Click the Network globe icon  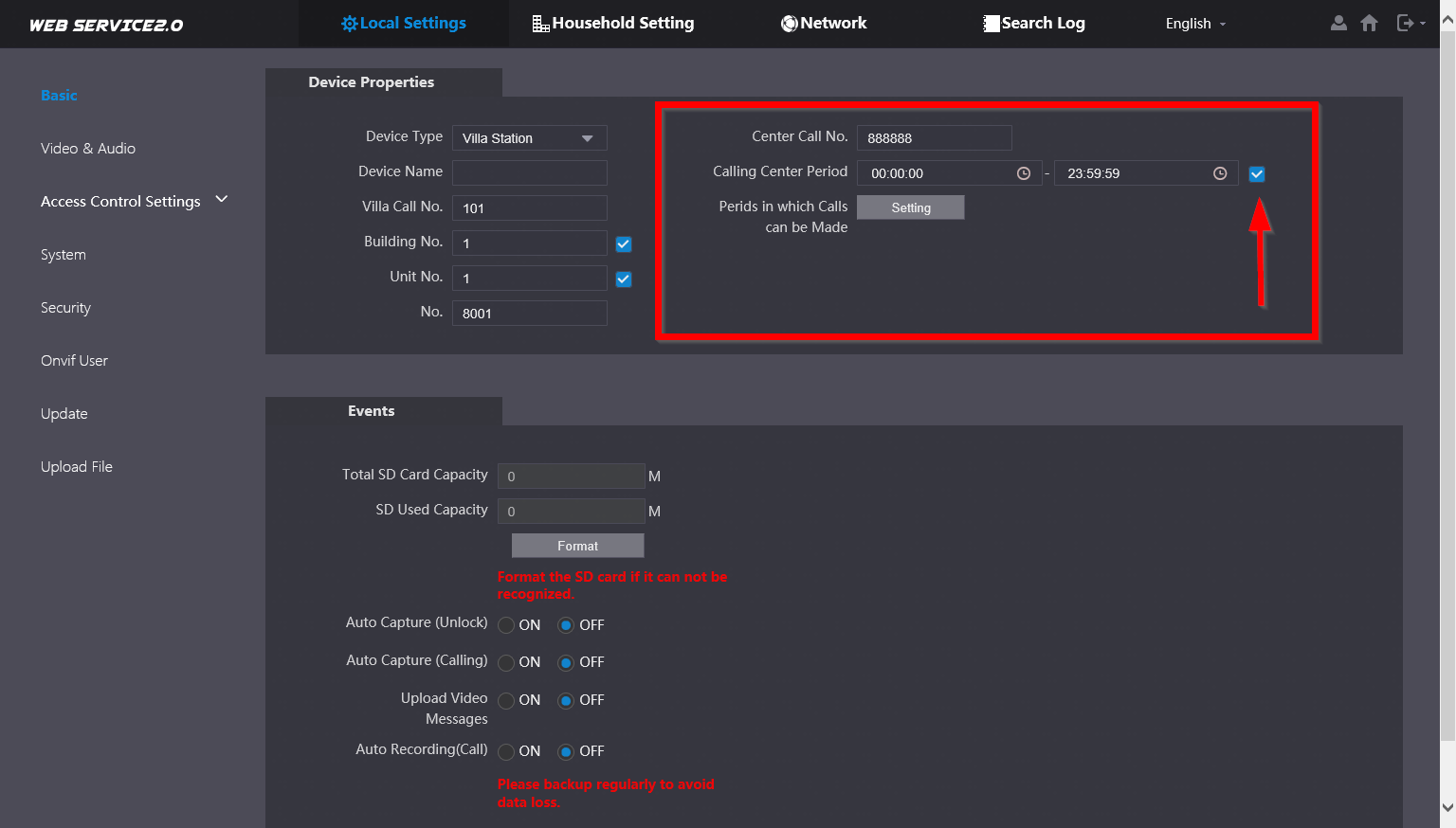789,24
